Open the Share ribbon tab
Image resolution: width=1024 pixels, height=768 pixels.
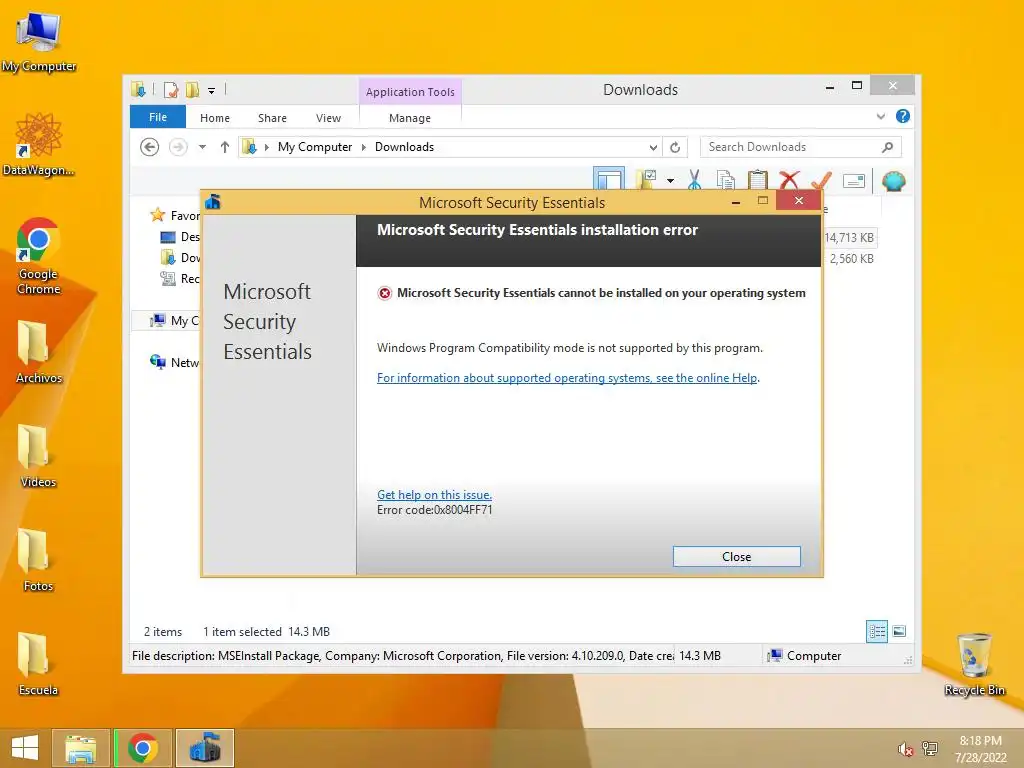coord(272,118)
